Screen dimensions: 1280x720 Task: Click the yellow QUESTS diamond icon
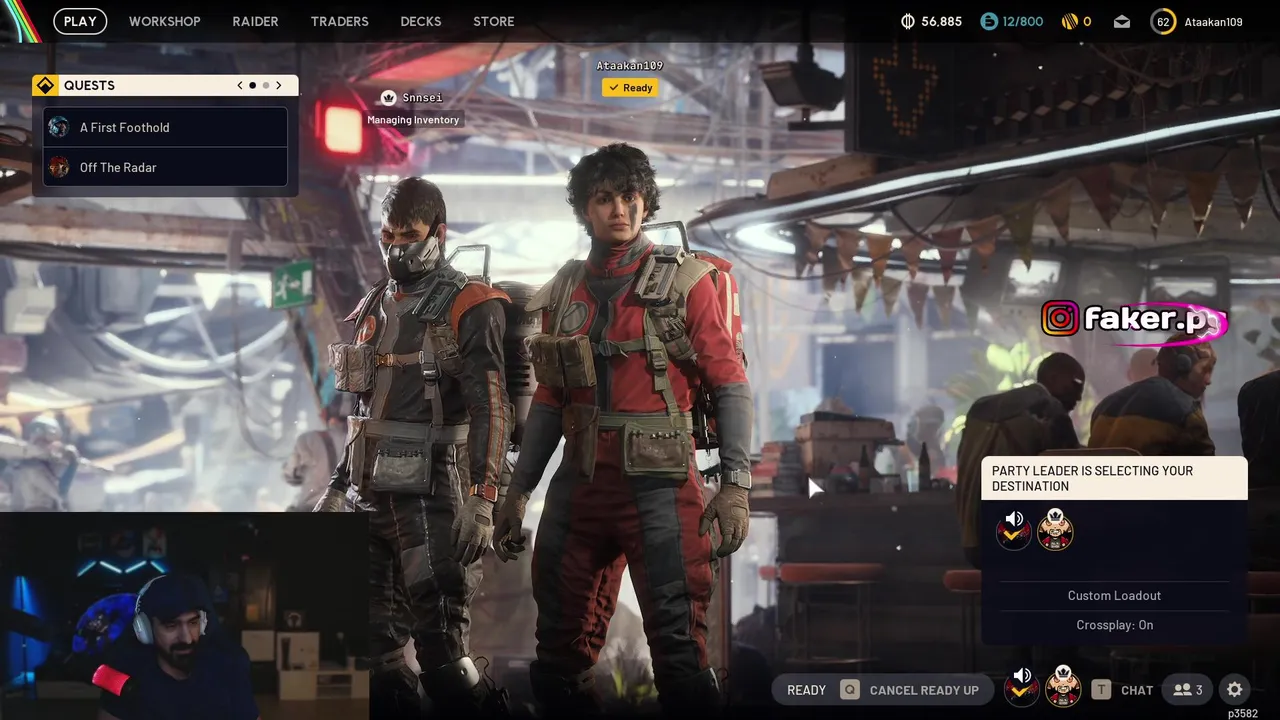[45, 85]
